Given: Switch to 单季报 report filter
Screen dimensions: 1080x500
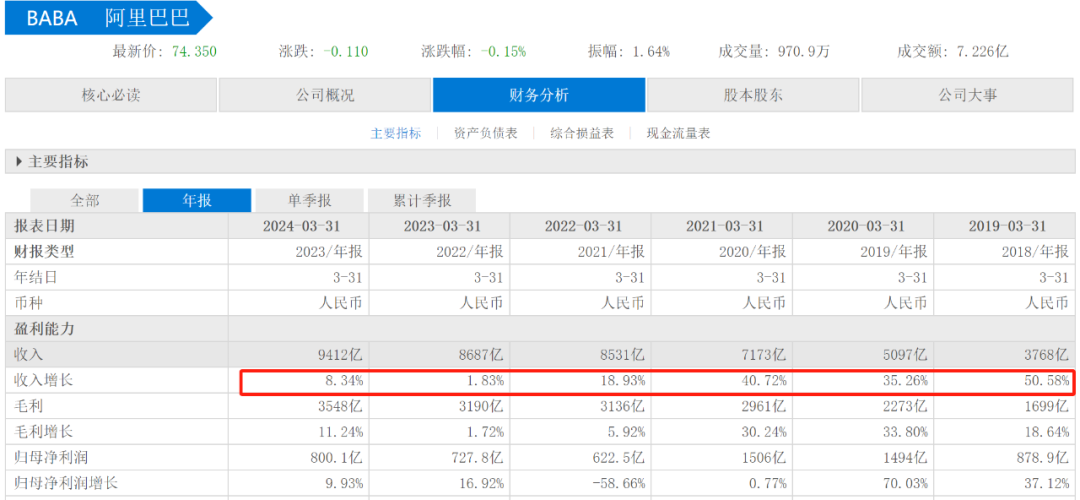Looking at the screenshot, I should pos(309,200).
